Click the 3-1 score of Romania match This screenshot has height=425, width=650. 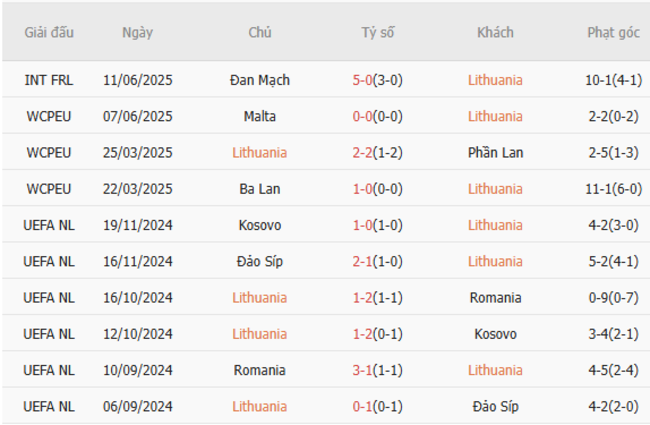(x=362, y=370)
